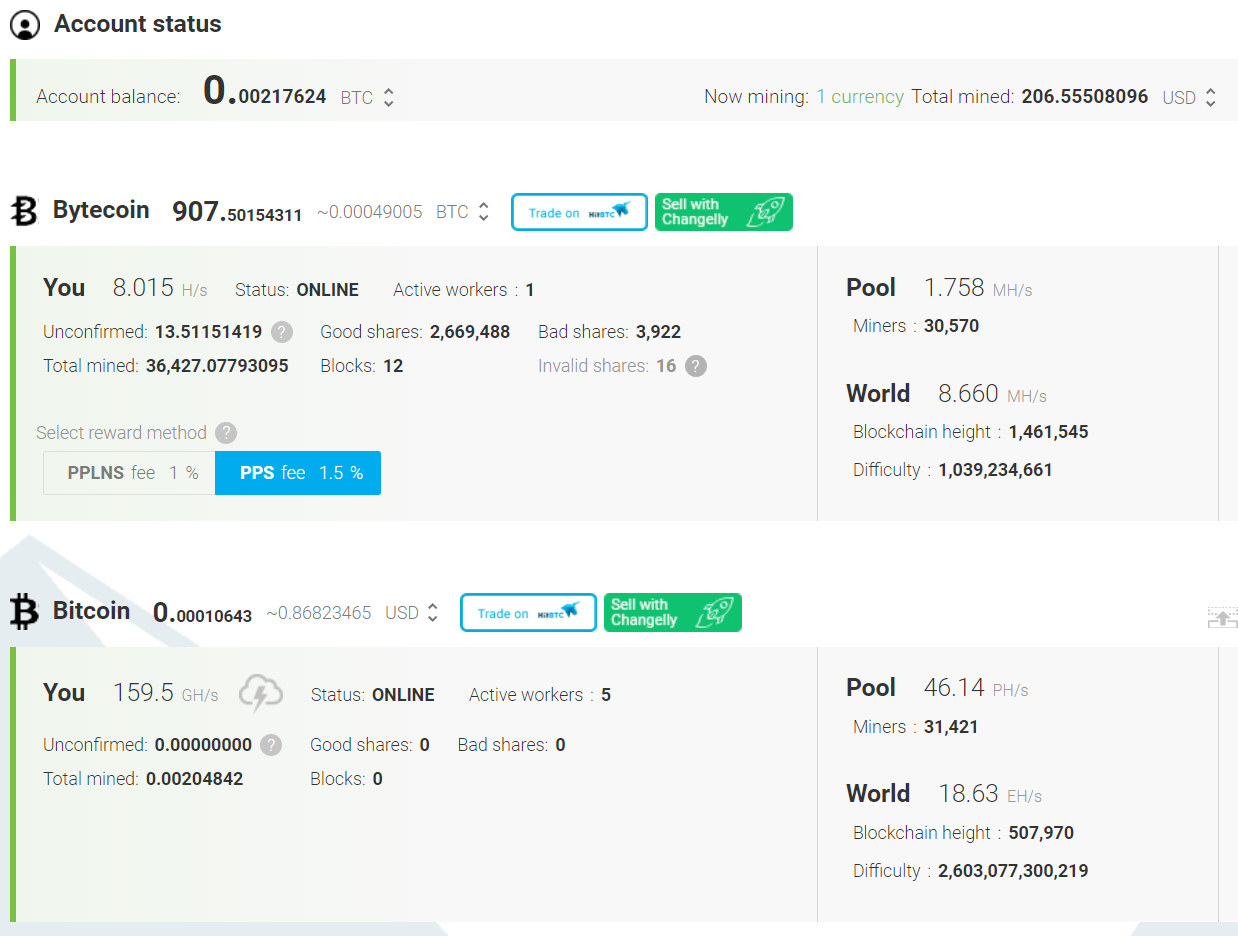The width and height of the screenshot is (1238, 936).
Task: Switch Bytecoin value BTC currency selector
Action: click(x=463, y=212)
